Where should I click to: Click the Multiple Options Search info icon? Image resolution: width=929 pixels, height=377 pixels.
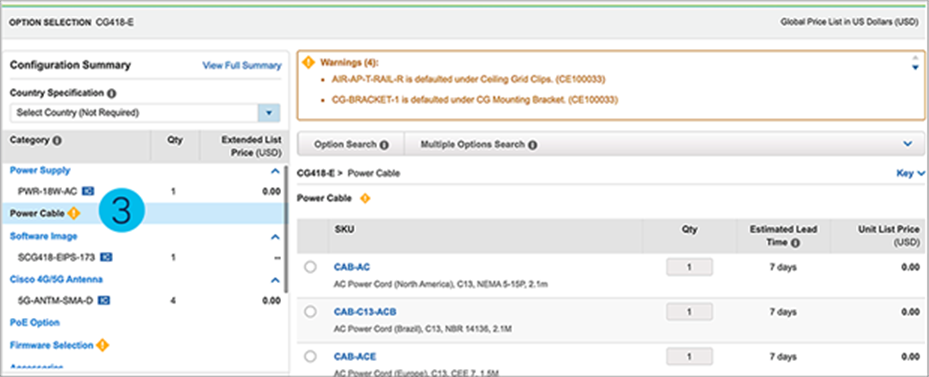pyautogui.click(x=533, y=145)
